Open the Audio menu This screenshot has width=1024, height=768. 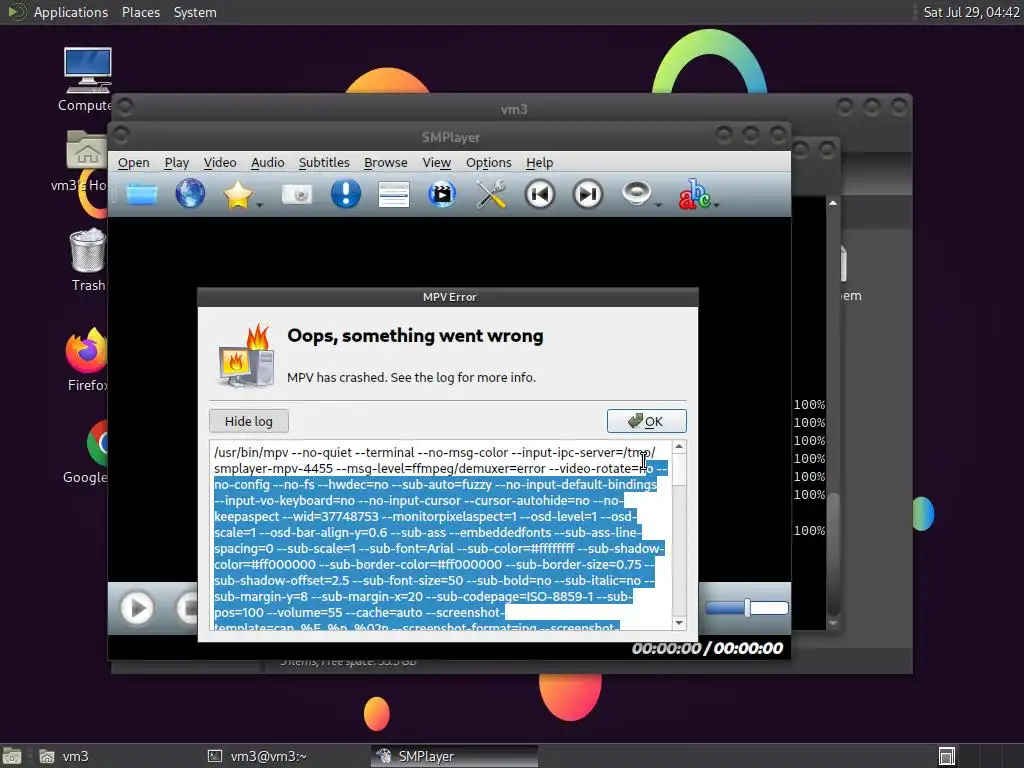pyautogui.click(x=268, y=163)
